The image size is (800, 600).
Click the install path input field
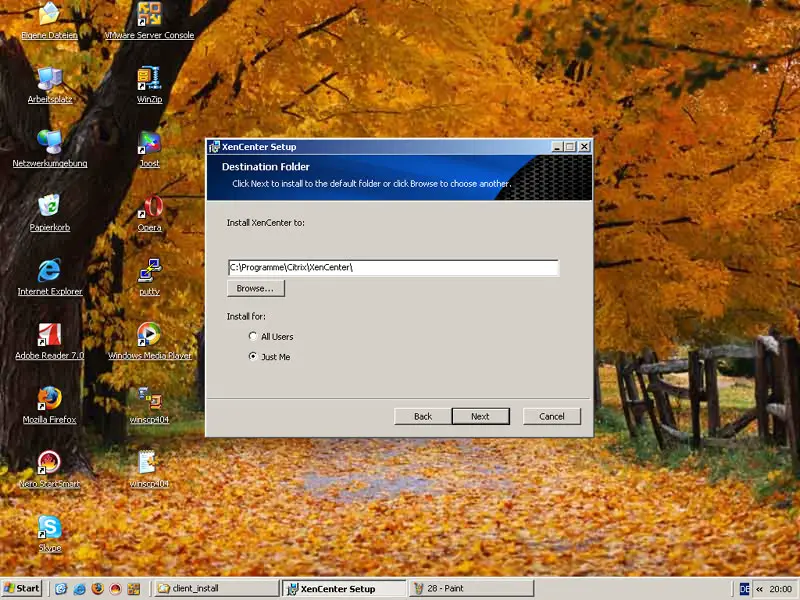(393, 267)
